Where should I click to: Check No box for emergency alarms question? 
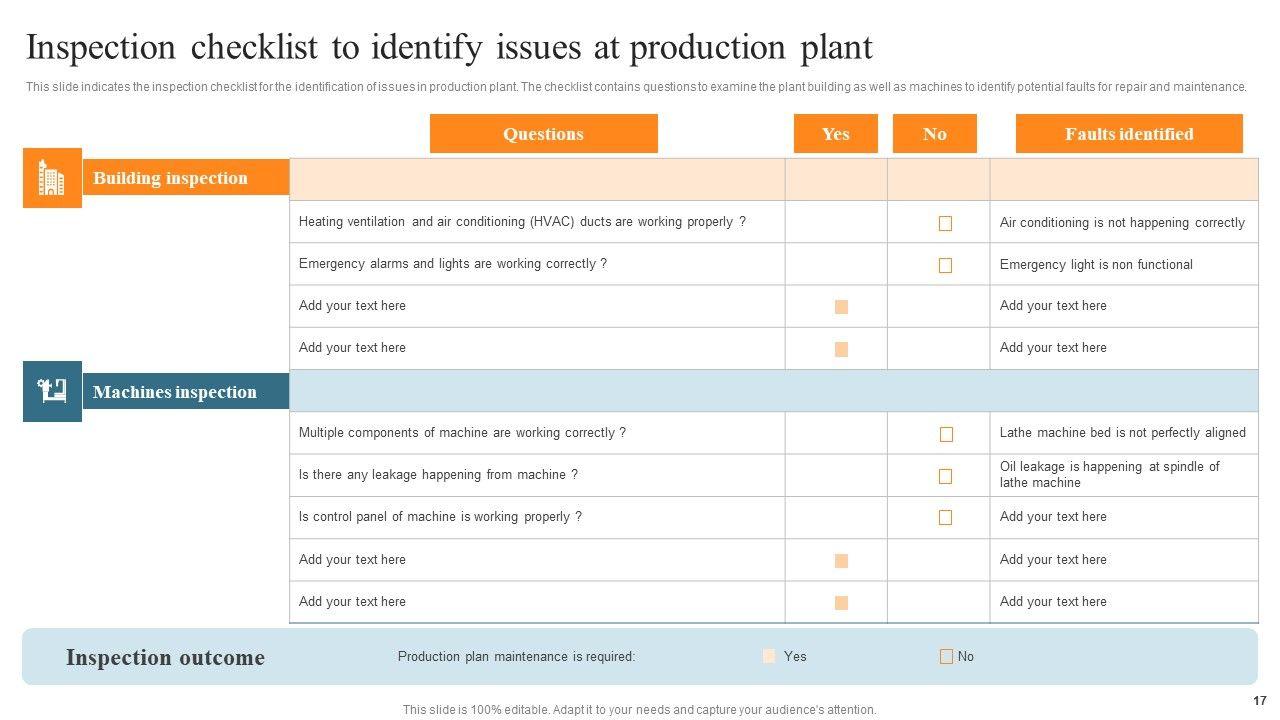[945, 266]
